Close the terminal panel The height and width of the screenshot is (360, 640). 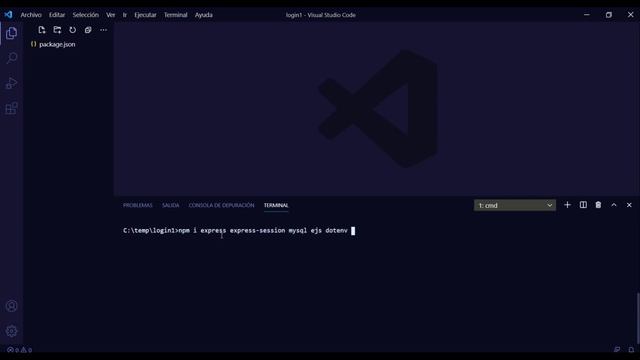[629, 205]
